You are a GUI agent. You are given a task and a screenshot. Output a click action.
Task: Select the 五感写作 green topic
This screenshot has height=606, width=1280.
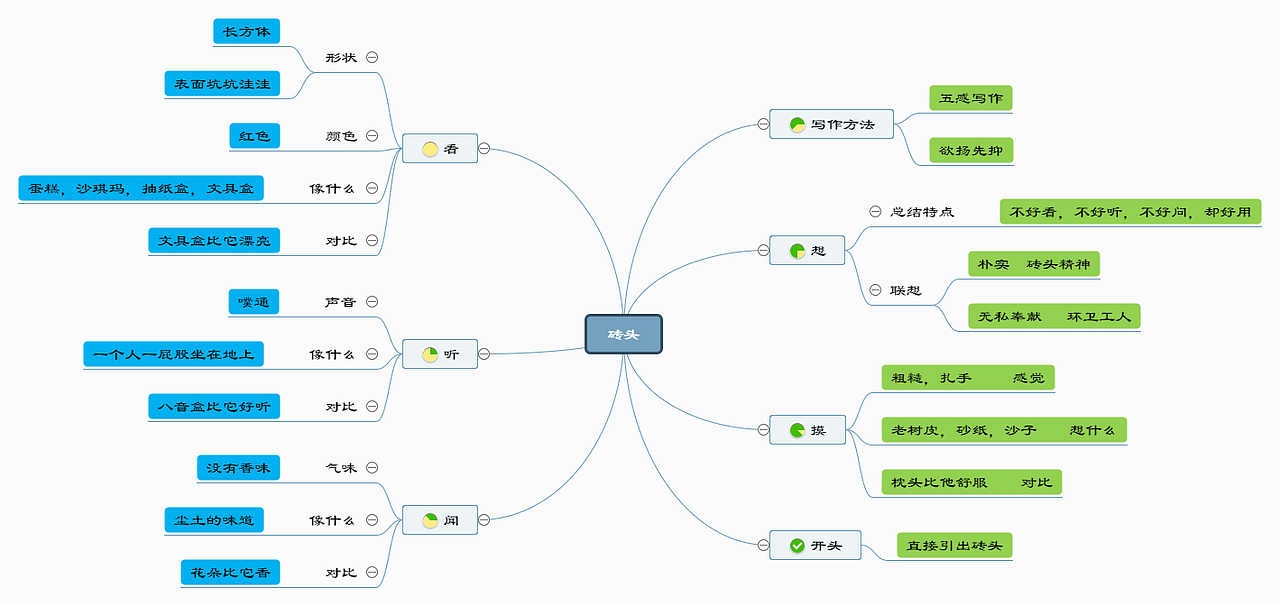click(x=971, y=98)
